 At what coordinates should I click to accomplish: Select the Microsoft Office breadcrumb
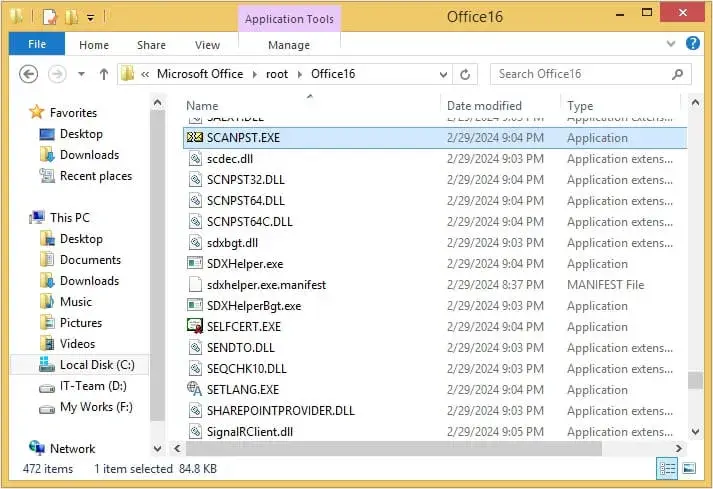(200, 74)
